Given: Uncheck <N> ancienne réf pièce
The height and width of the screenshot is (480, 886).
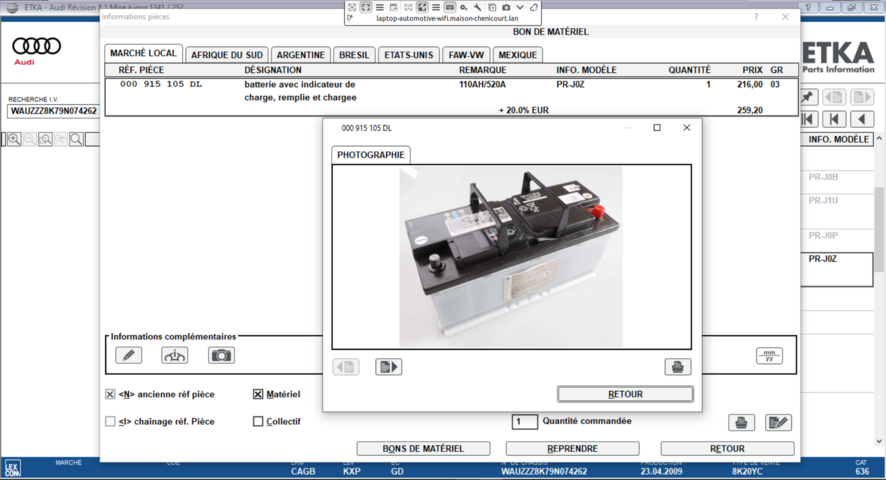Looking at the screenshot, I should point(110,394).
